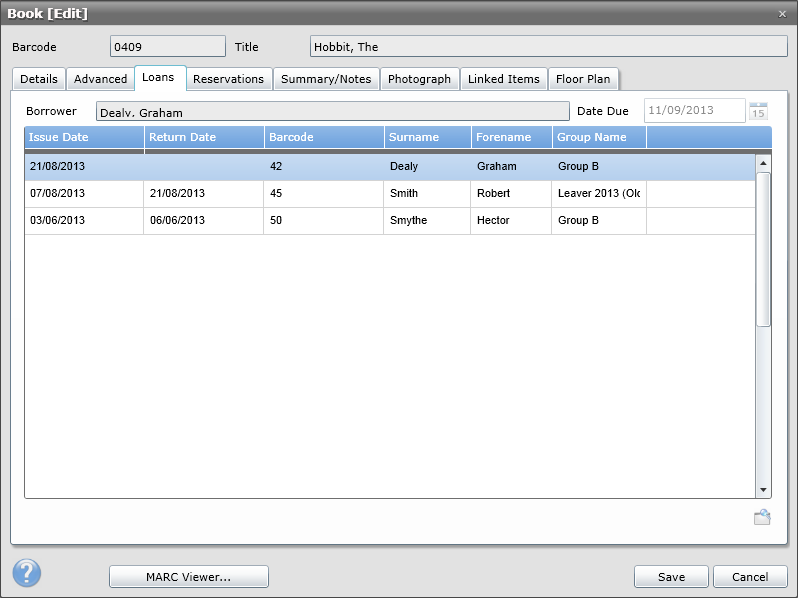The height and width of the screenshot is (598, 799).
Task: Click the folder icon below the loans table
Action: tap(761, 517)
